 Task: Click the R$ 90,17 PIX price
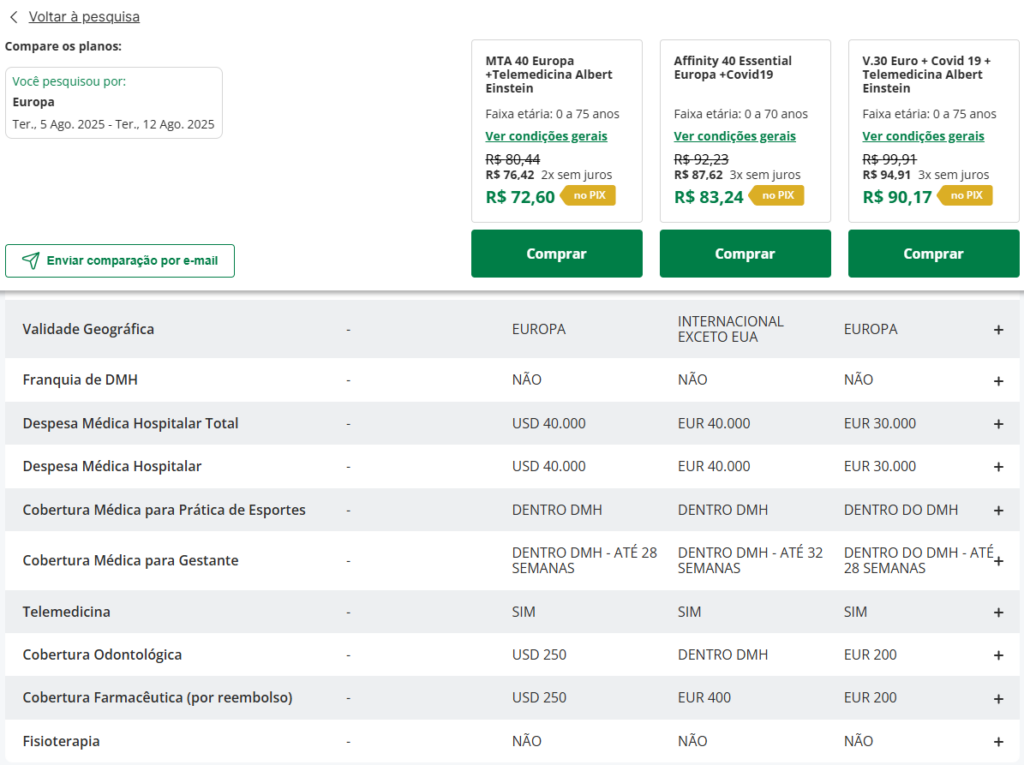click(897, 197)
